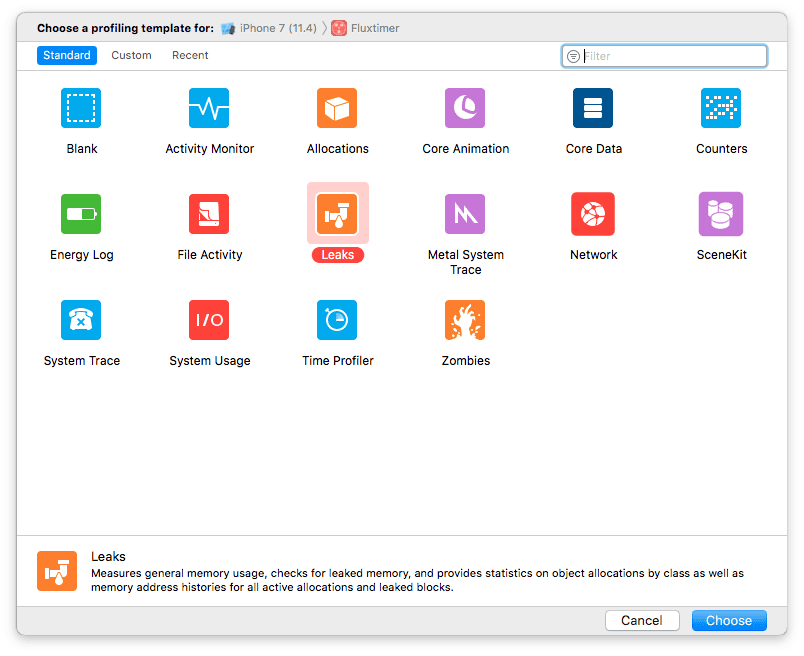Select the System Trace template

tap(81, 320)
